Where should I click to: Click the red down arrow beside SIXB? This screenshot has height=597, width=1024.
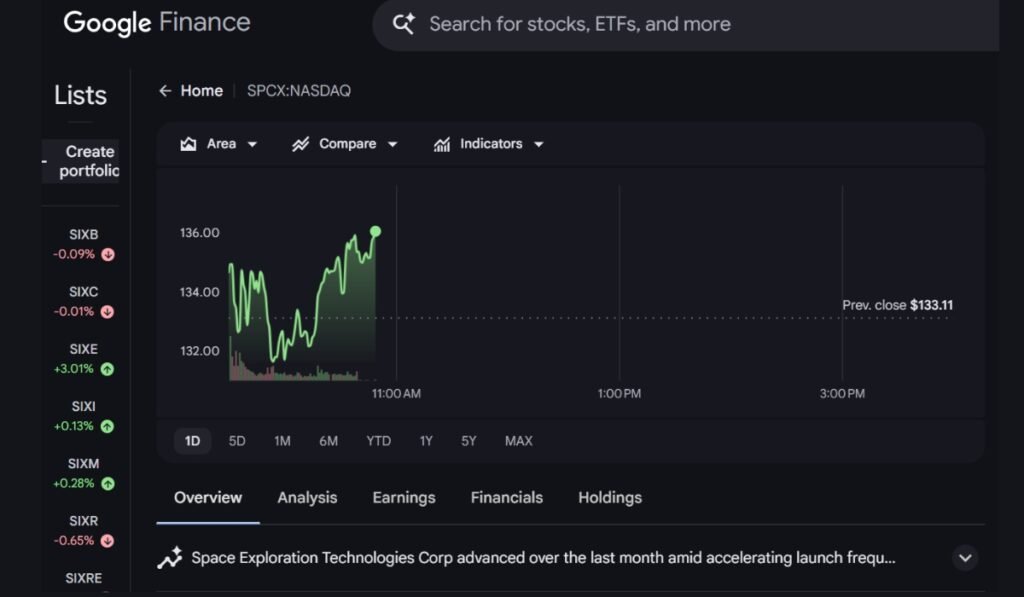pyautogui.click(x=108, y=254)
